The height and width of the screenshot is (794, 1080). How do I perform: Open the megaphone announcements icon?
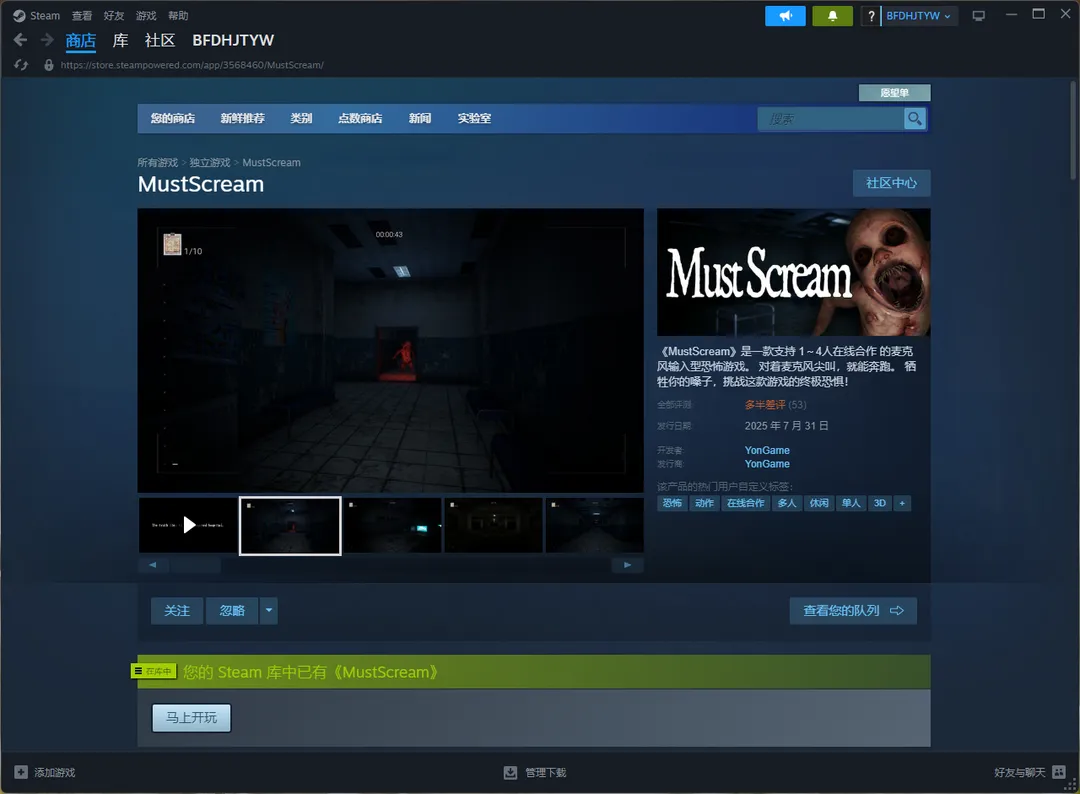pyautogui.click(x=785, y=16)
